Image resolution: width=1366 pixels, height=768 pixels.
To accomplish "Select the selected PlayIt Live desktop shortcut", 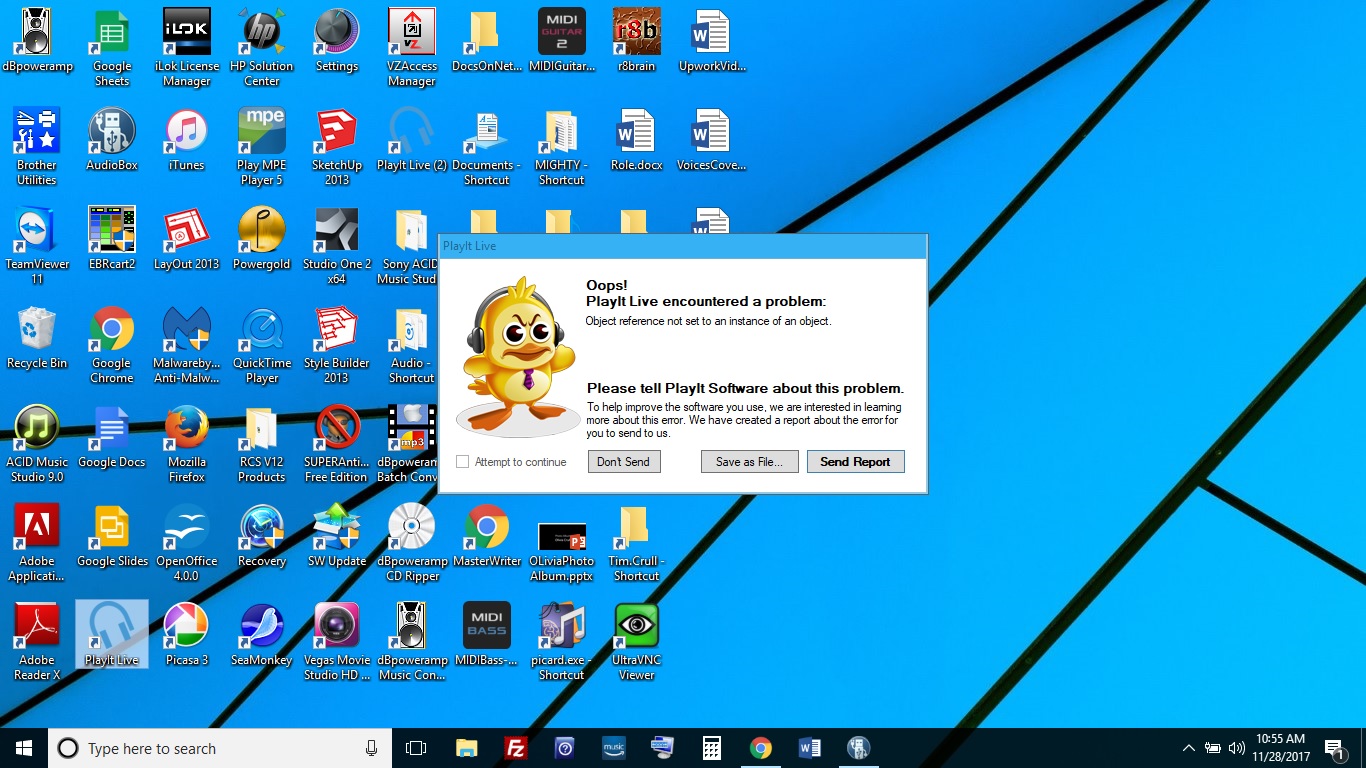I will (112, 634).
